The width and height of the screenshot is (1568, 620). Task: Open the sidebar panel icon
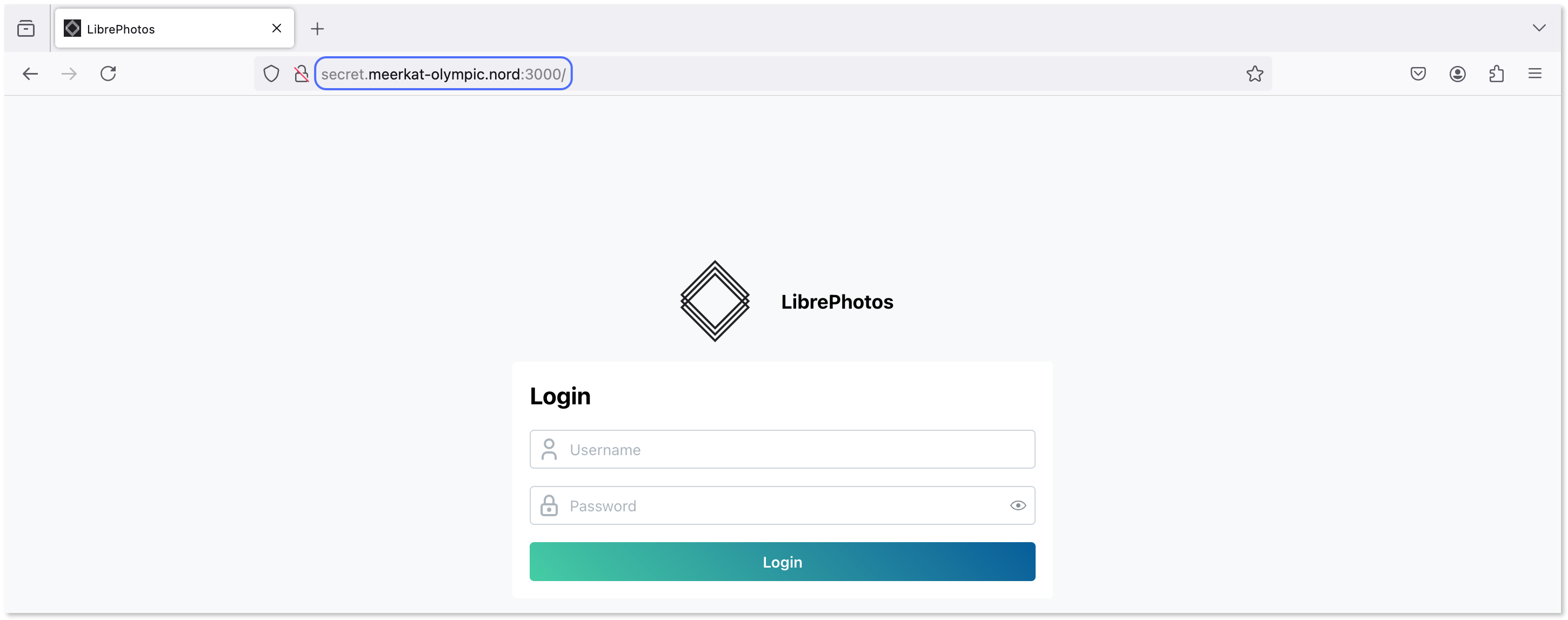25,28
